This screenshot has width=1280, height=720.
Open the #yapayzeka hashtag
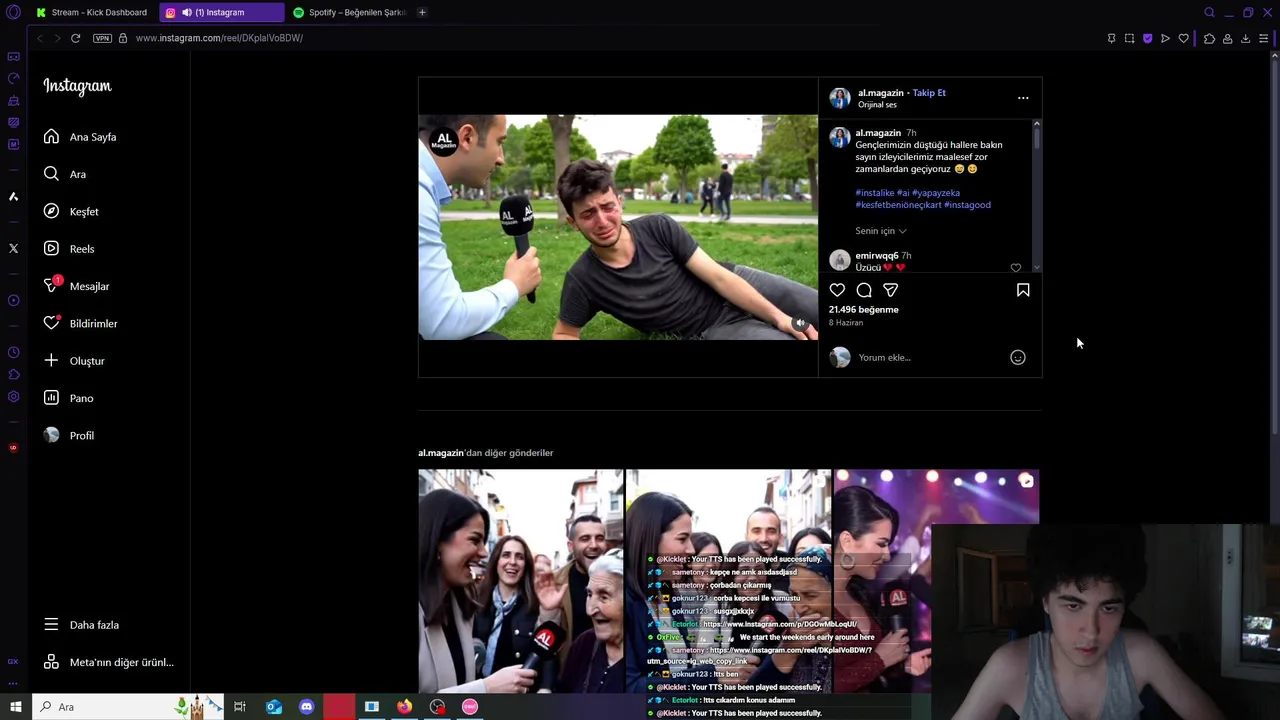click(936, 193)
